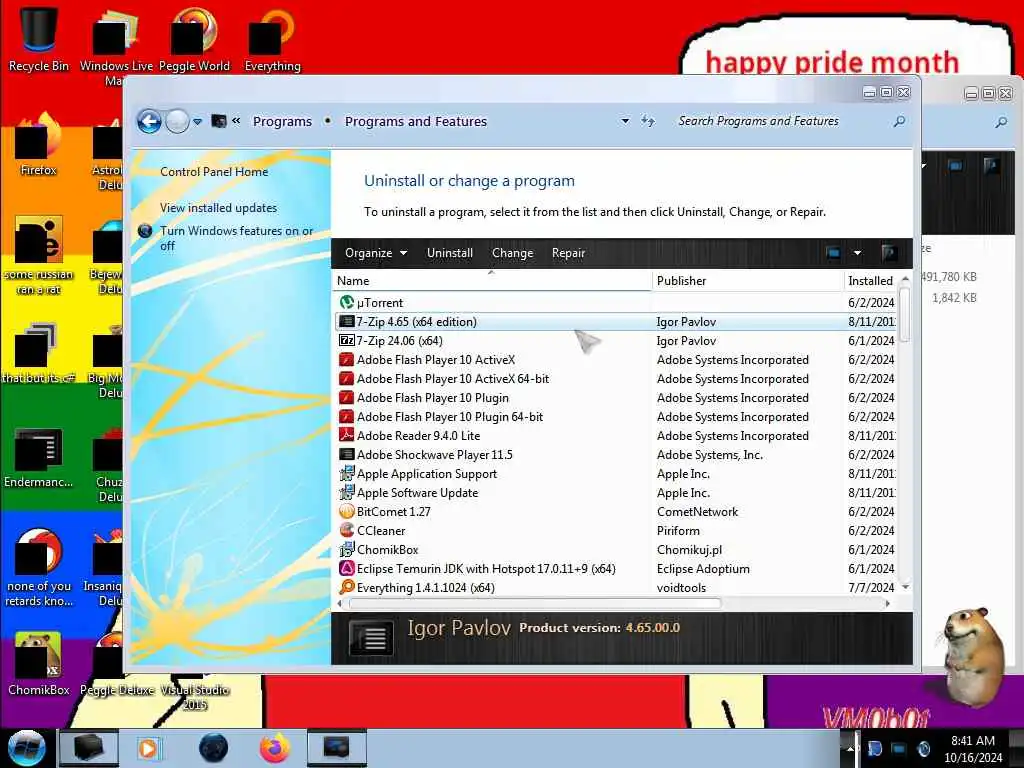Open the Recycle Bin desktop icon

[39, 38]
